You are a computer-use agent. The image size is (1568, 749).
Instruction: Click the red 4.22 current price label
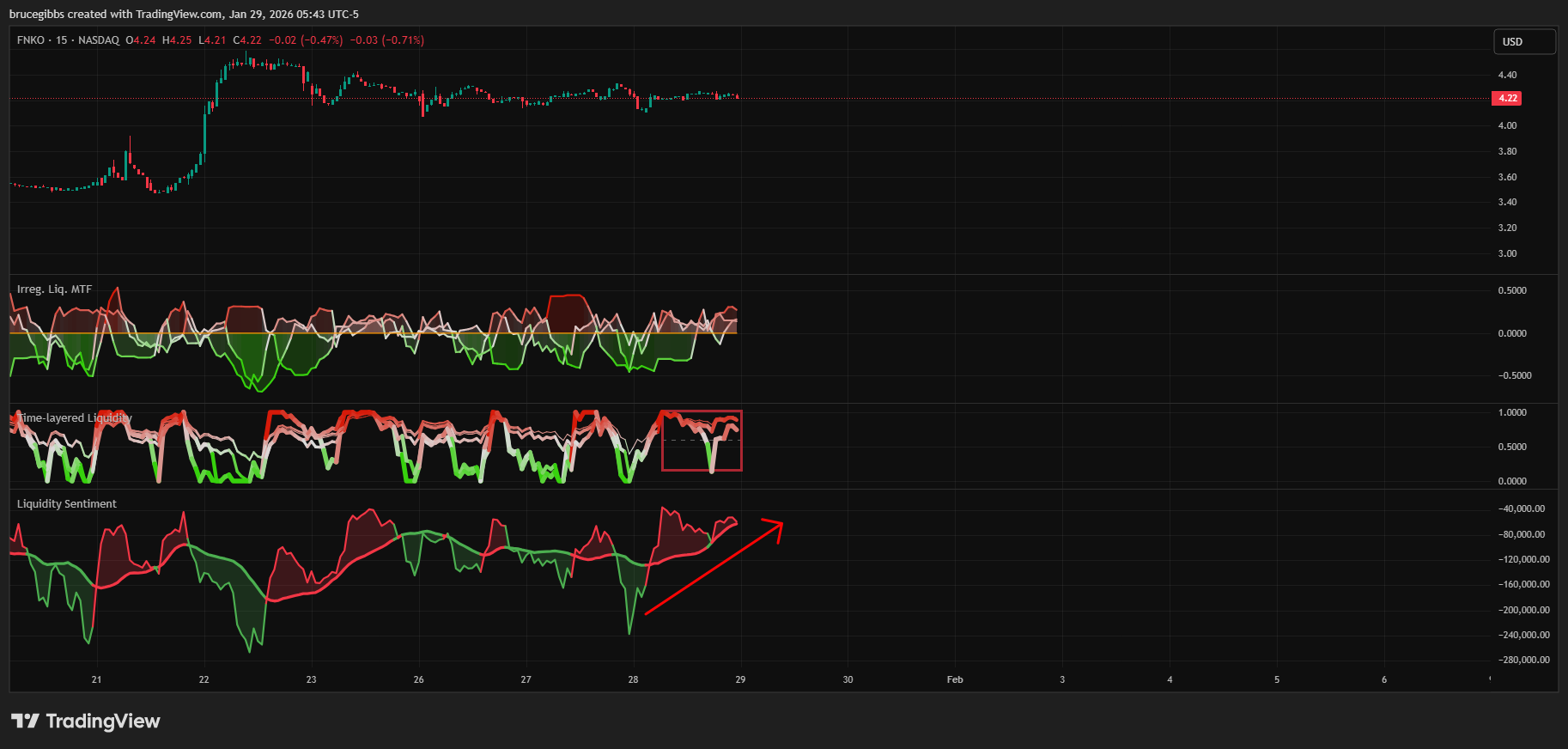[1508, 98]
